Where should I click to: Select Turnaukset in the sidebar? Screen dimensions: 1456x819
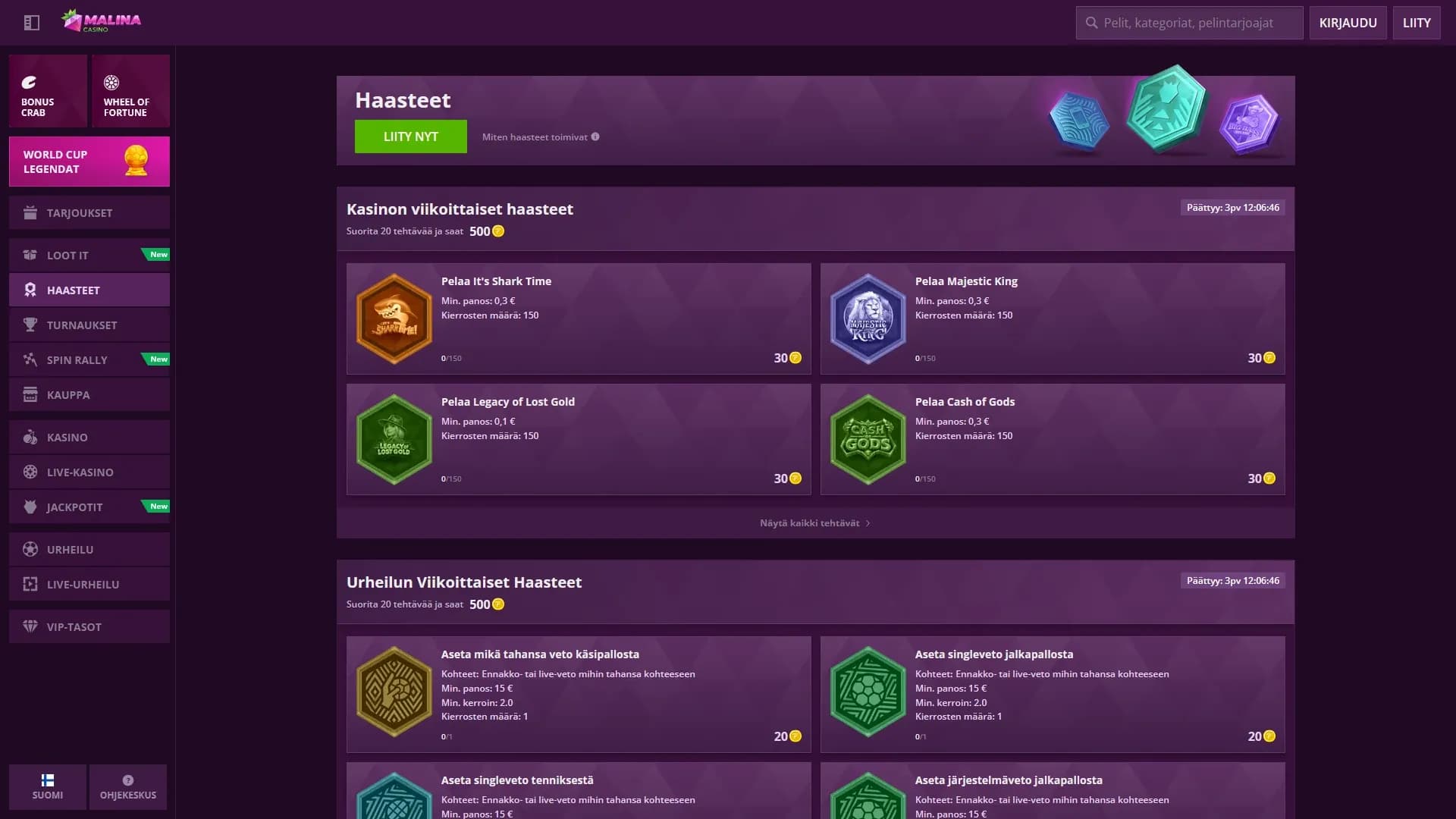(x=89, y=325)
